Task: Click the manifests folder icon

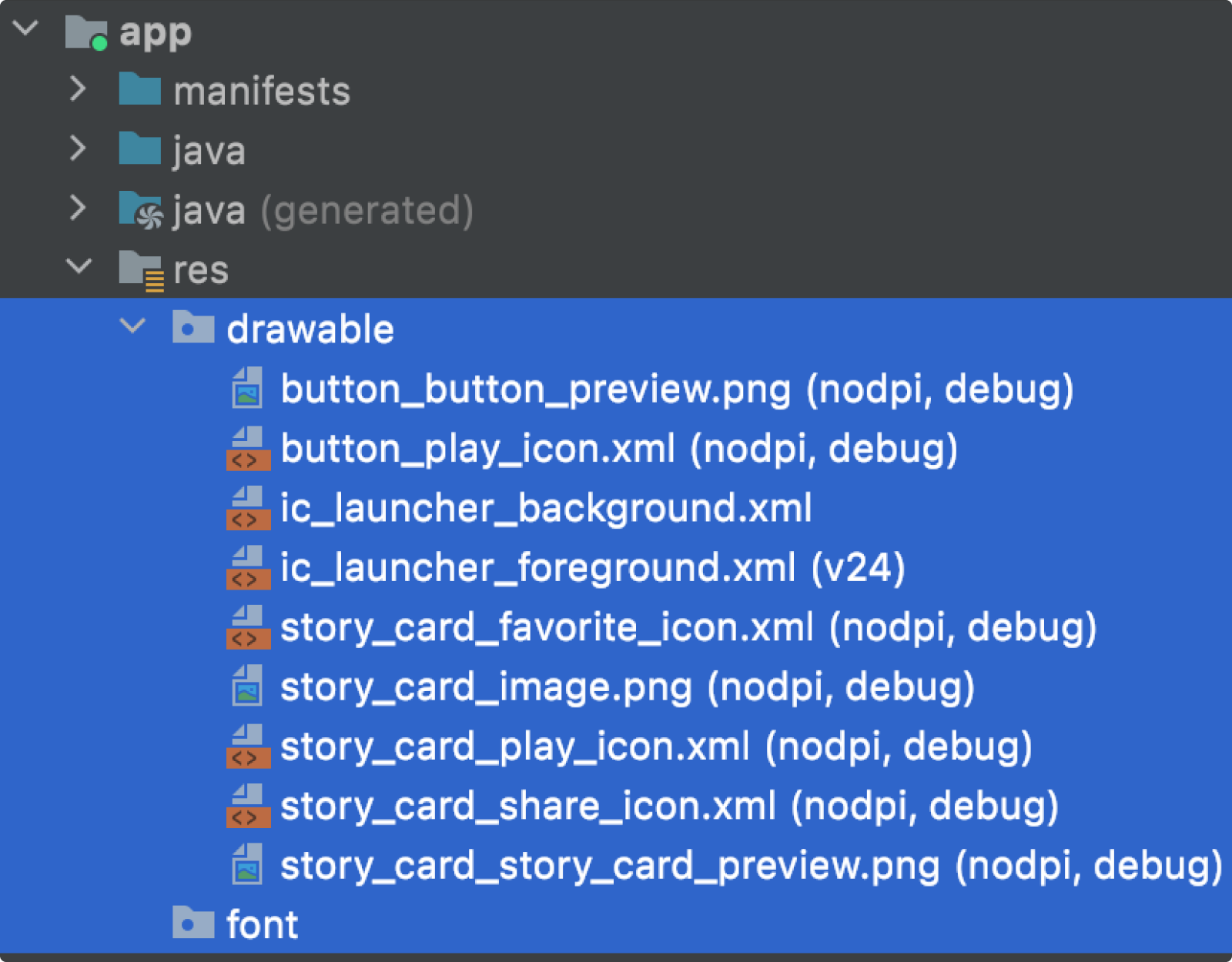Action: (140, 89)
